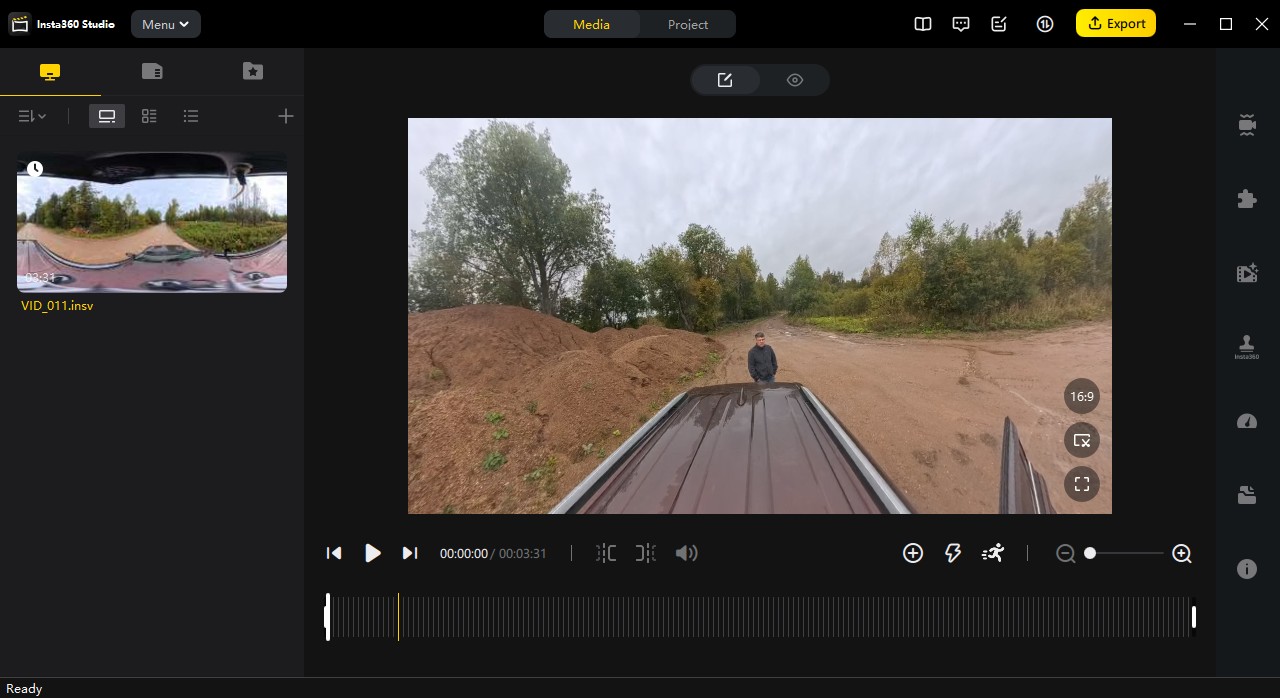Screen dimensions: 1280x698
Task: Switch to the Project tab
Action: 687,24
